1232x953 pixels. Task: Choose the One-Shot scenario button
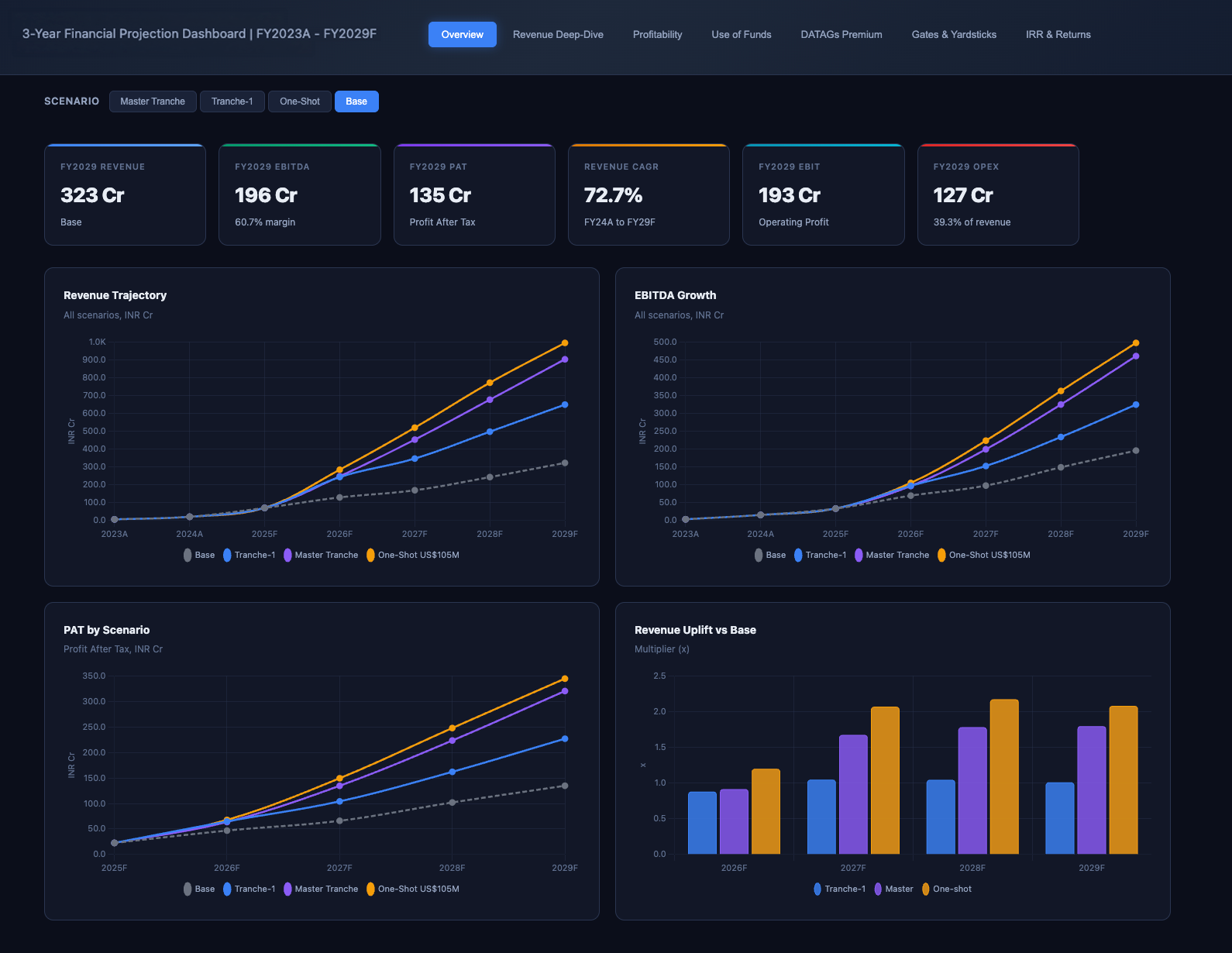(x=299, y=101)
